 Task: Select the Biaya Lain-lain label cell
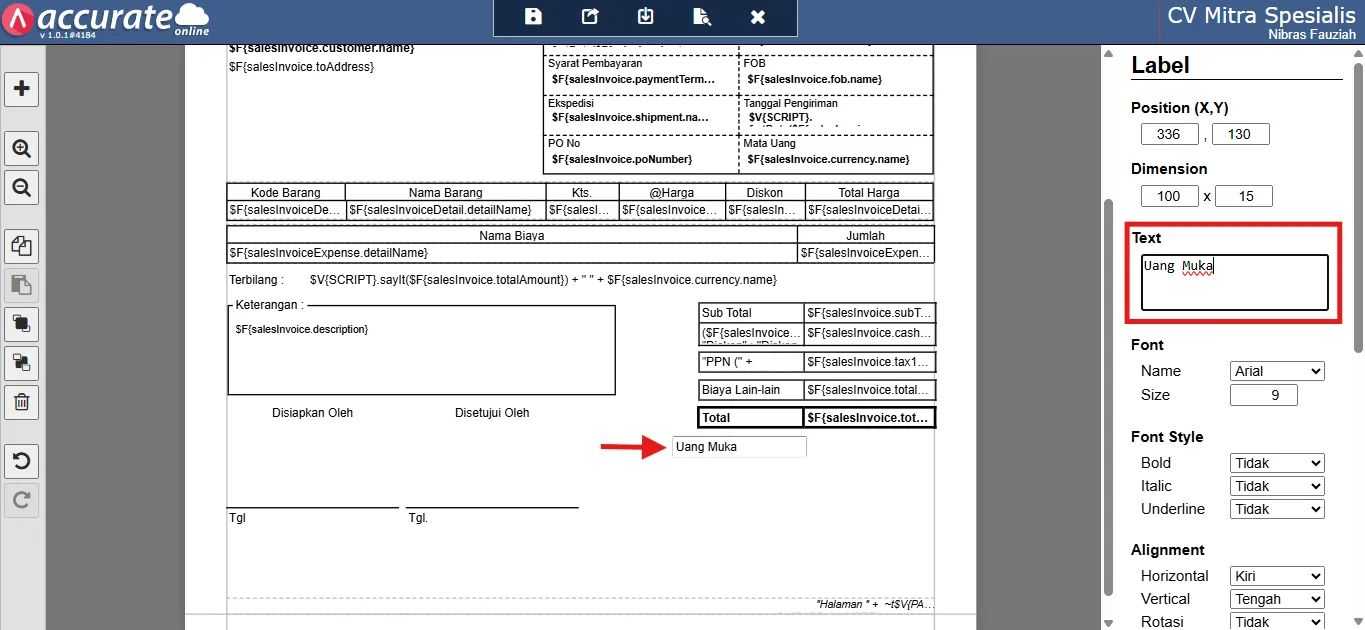pos(751,389)
